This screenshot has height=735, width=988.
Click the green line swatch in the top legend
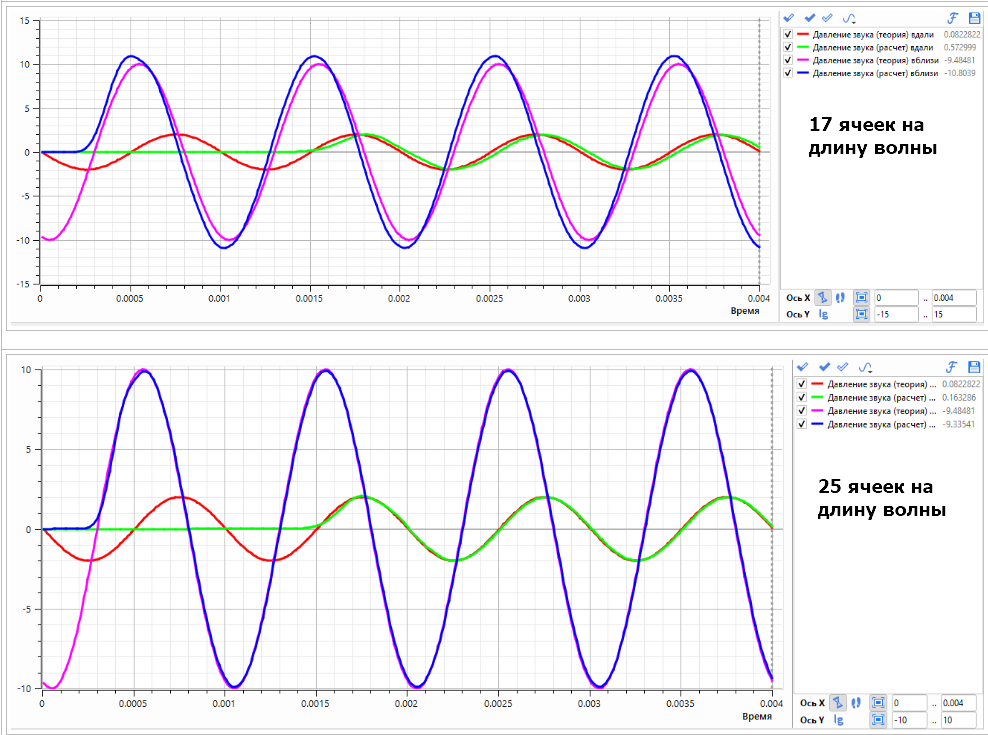click(x=803, y=47)
